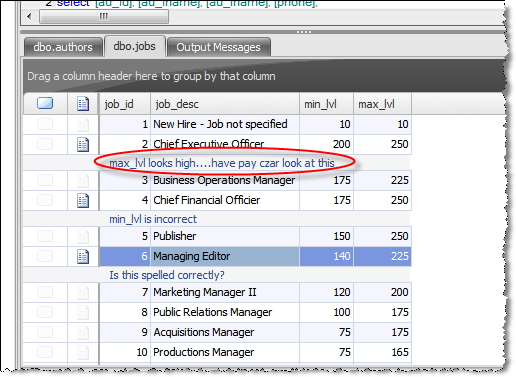
Task: Click the select-all column header icon
Action: pos(45,103)
